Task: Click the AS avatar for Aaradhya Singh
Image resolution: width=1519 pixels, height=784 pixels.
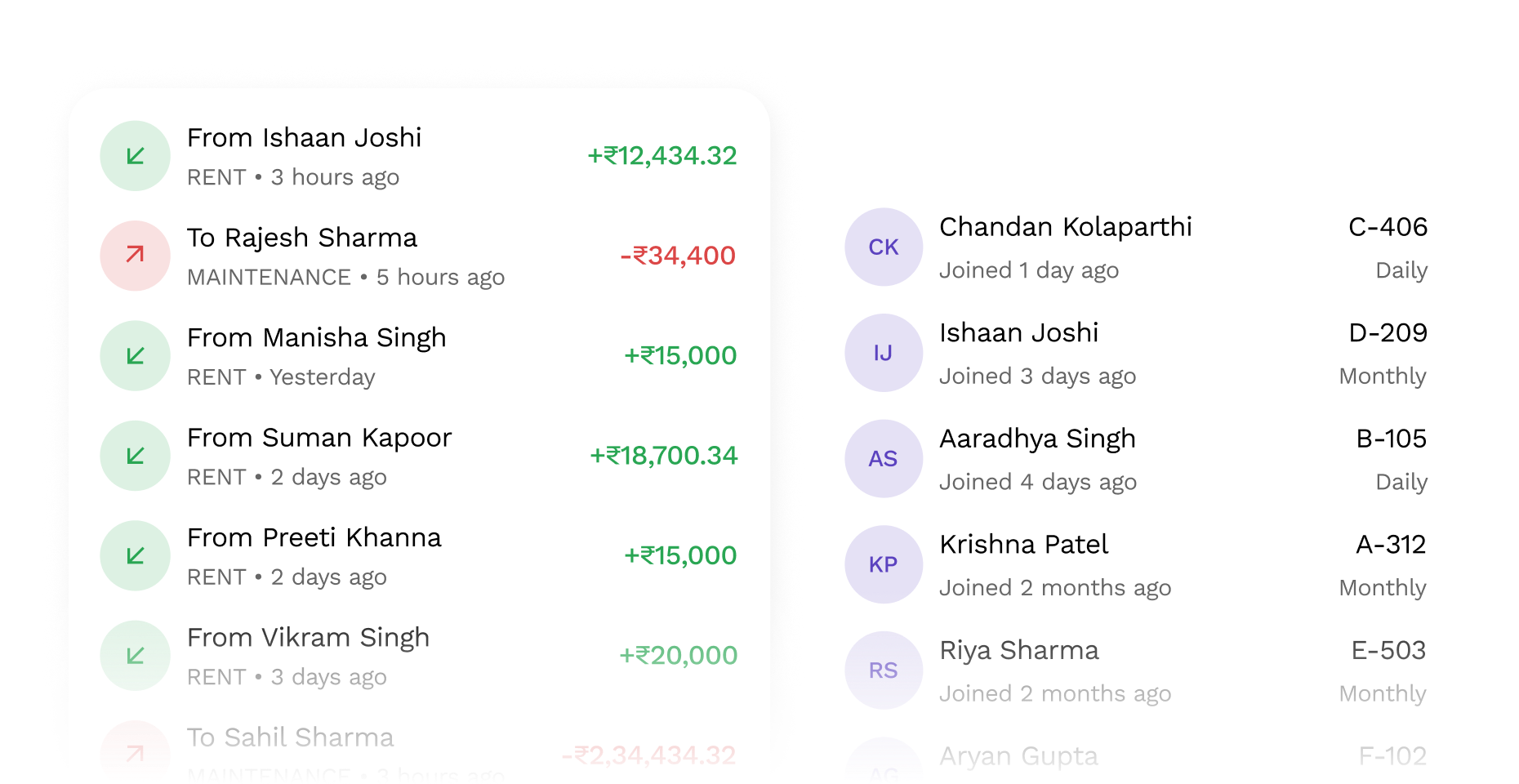Action: point(884,459)
